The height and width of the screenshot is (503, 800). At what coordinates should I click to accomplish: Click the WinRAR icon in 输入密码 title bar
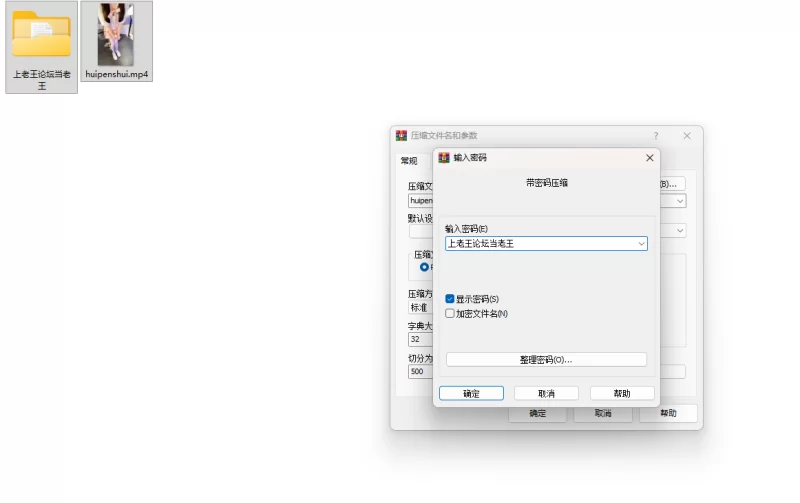[x=444, y=158]
